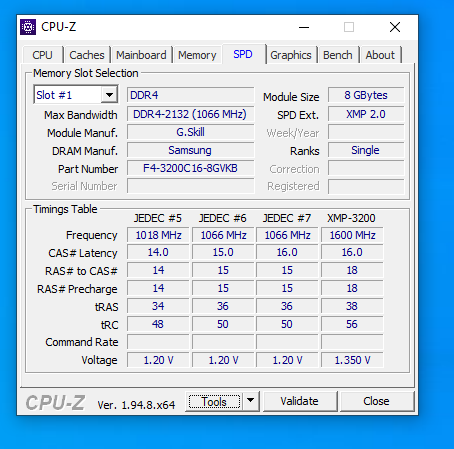454x449 pixels.
Task: Click the Validate button
Action: click(x=299, y=401)
